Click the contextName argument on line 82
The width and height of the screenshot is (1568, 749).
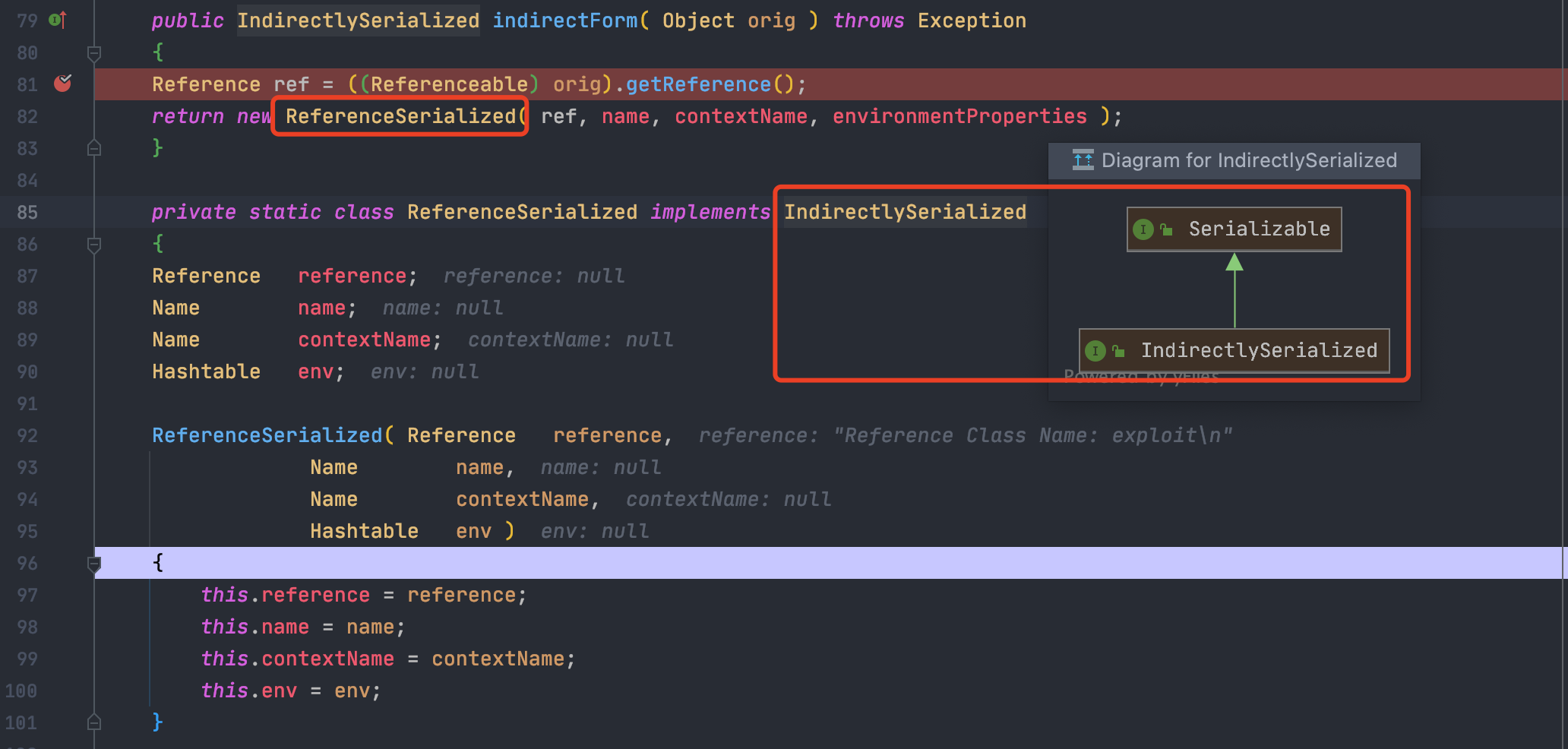741,116
